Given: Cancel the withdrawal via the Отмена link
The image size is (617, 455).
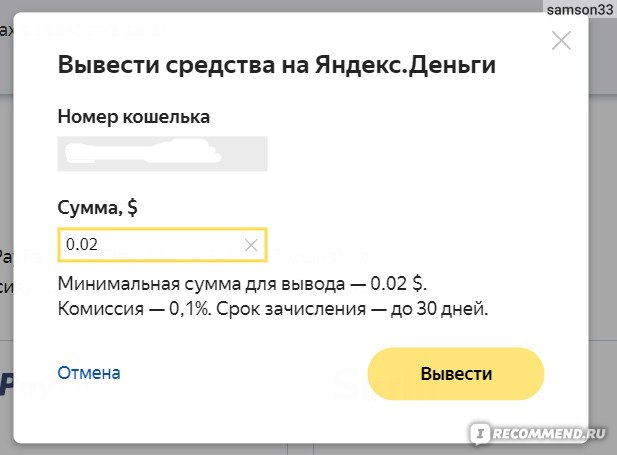Looking at the screenshot, I should [x=89, y=373].
